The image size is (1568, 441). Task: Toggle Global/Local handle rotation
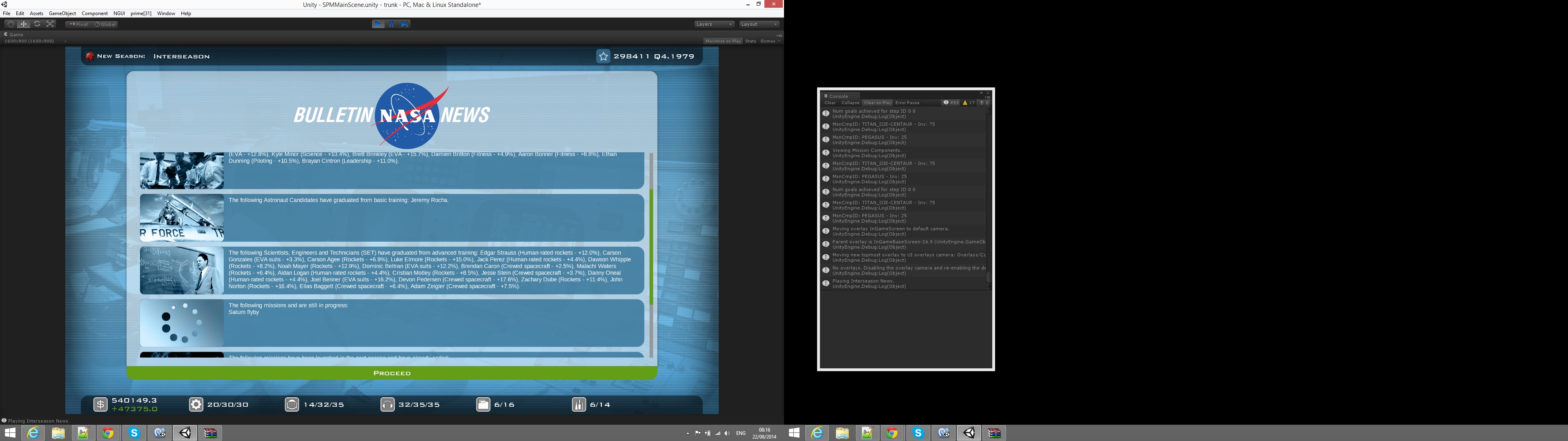[x=105, y=24]
